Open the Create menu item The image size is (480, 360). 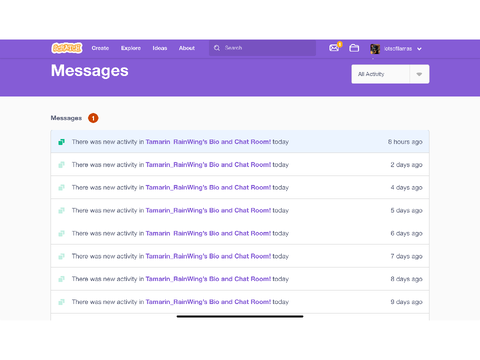pyautogui.click(x=100, y=48)
